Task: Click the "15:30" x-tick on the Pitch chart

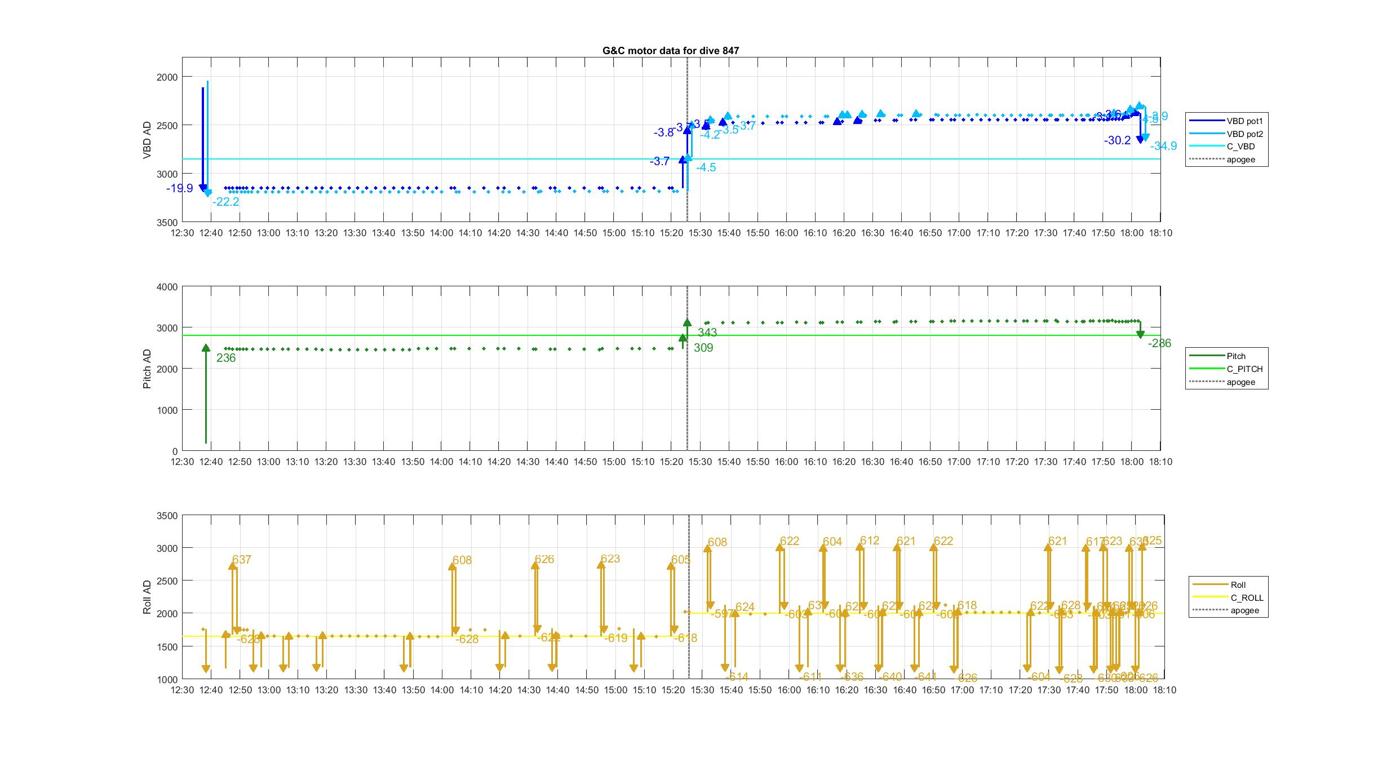Action: point(700,462)
